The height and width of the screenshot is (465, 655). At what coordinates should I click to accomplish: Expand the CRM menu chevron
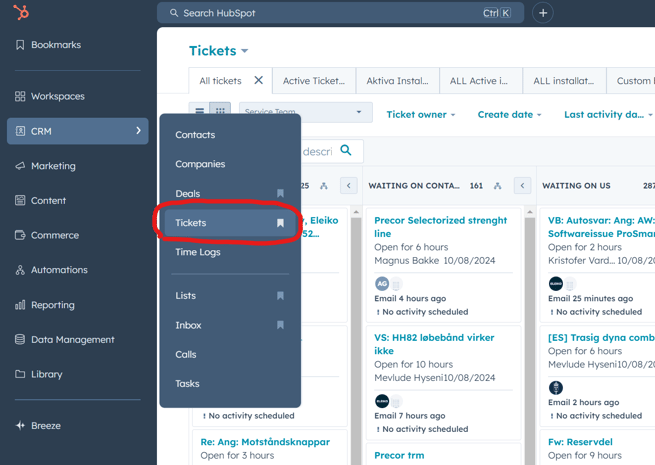[x=138, y=131]
